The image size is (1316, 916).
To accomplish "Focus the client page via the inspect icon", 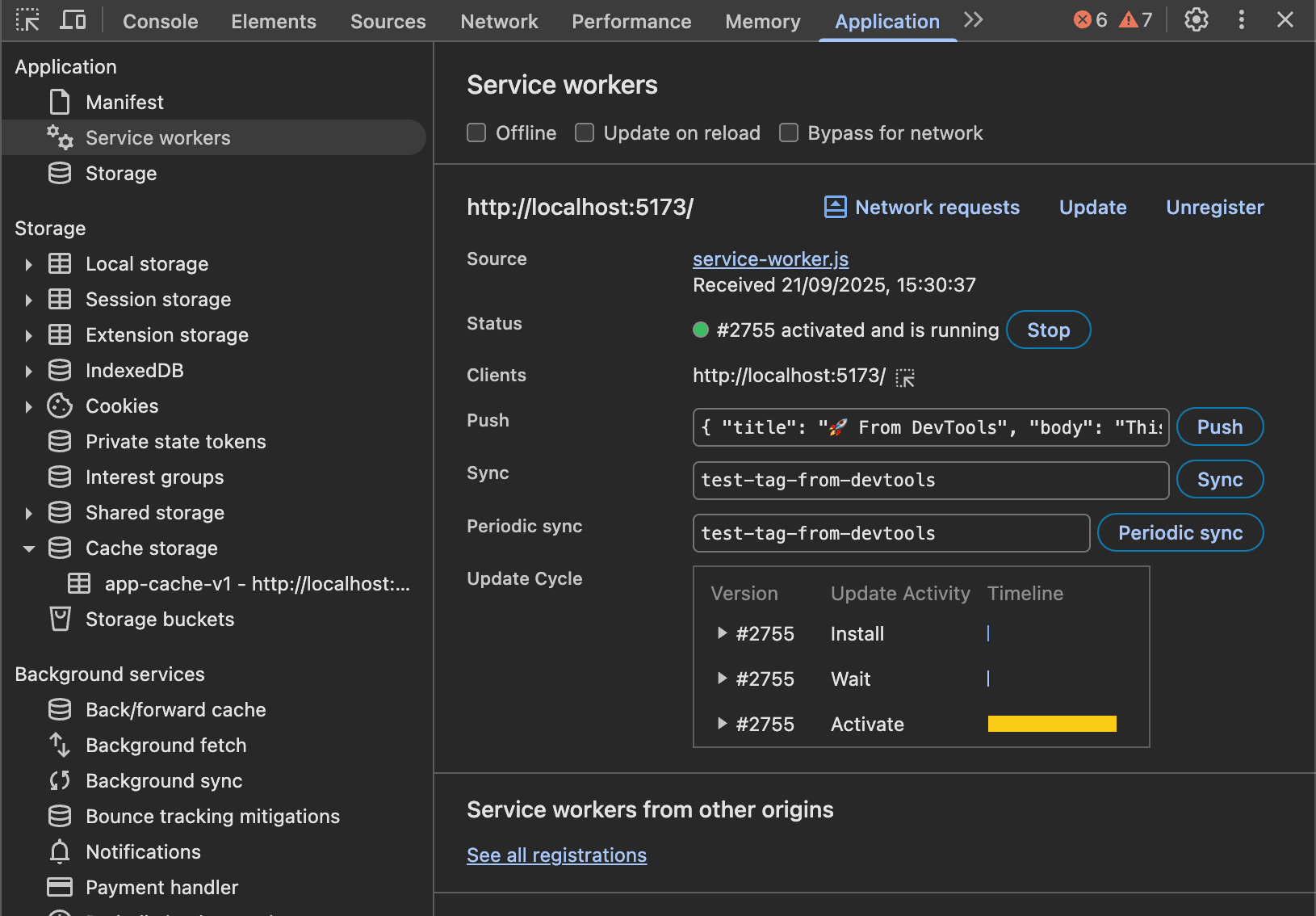I will click(x=905, y=377).
